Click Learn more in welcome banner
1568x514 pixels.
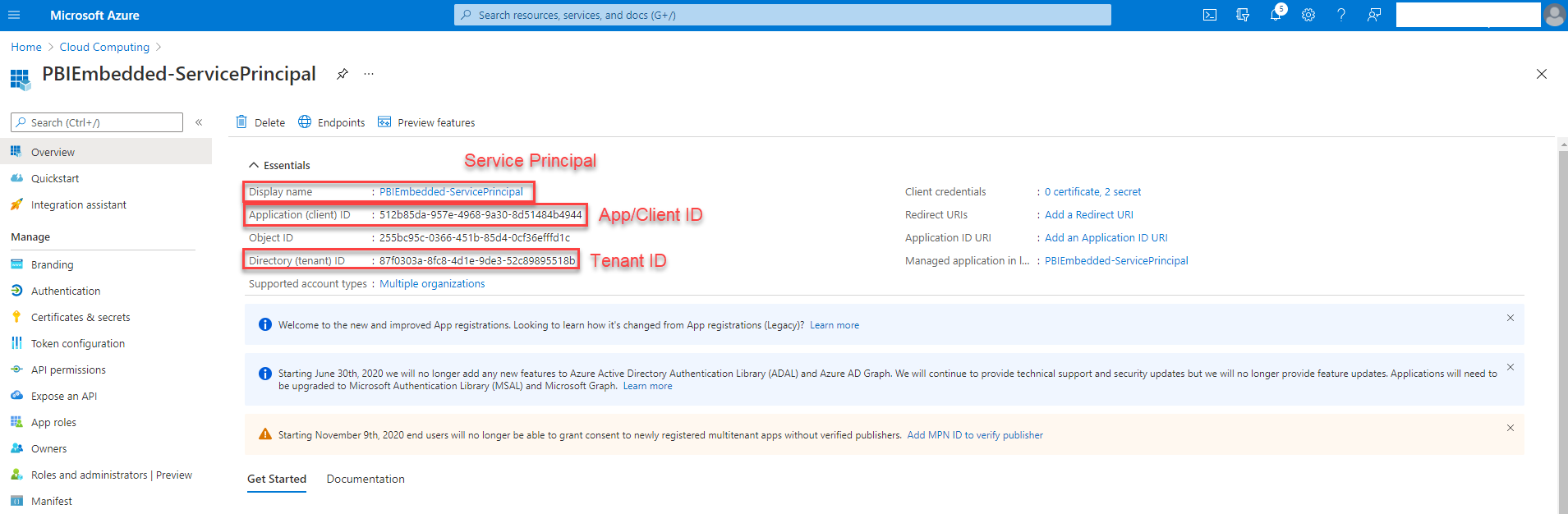pyautogui.click(x=835, y=325)
